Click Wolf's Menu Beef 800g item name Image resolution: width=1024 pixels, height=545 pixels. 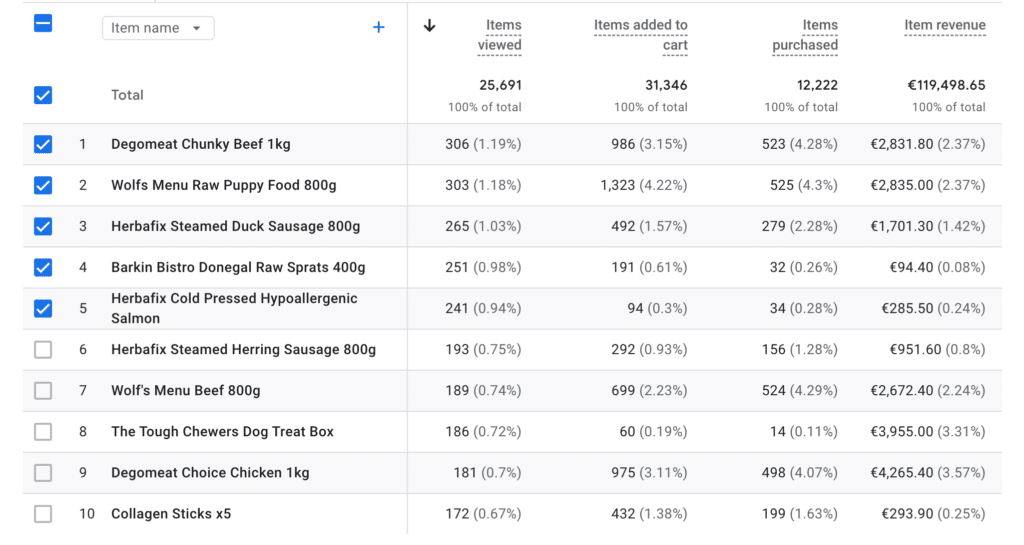[x=185, y=391]
